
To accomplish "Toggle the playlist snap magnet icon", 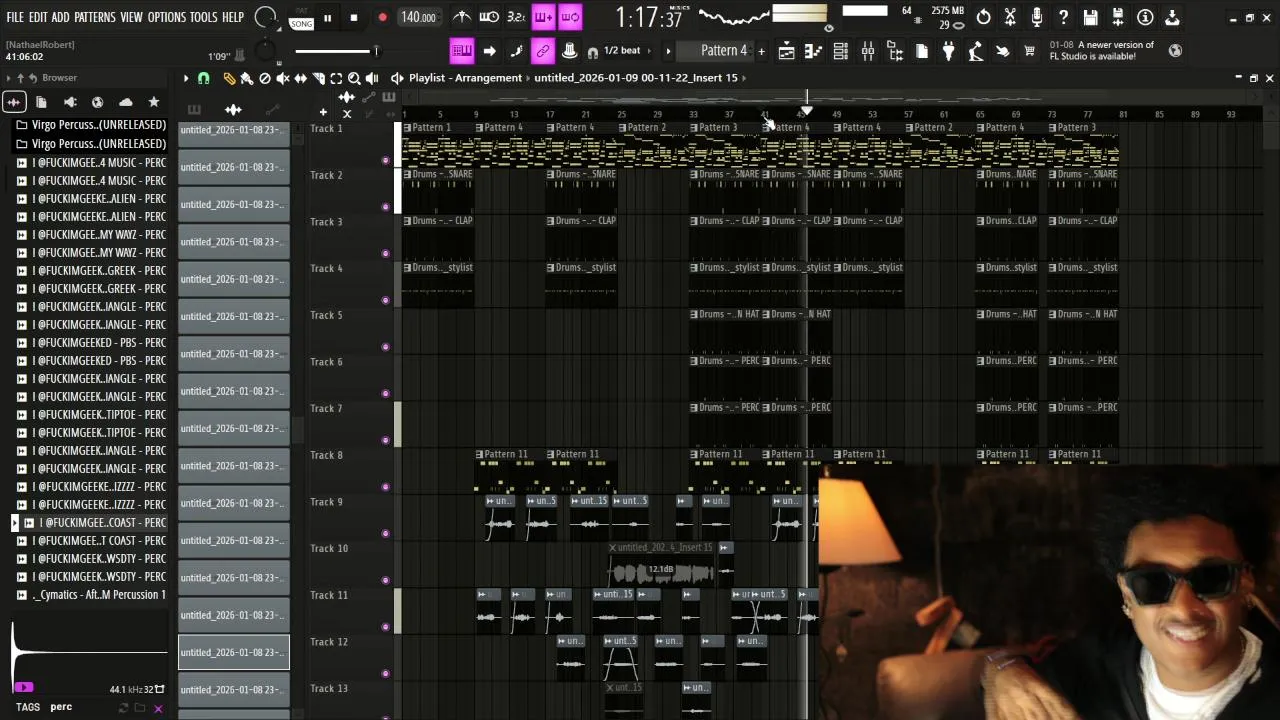I will coord(204,78).
